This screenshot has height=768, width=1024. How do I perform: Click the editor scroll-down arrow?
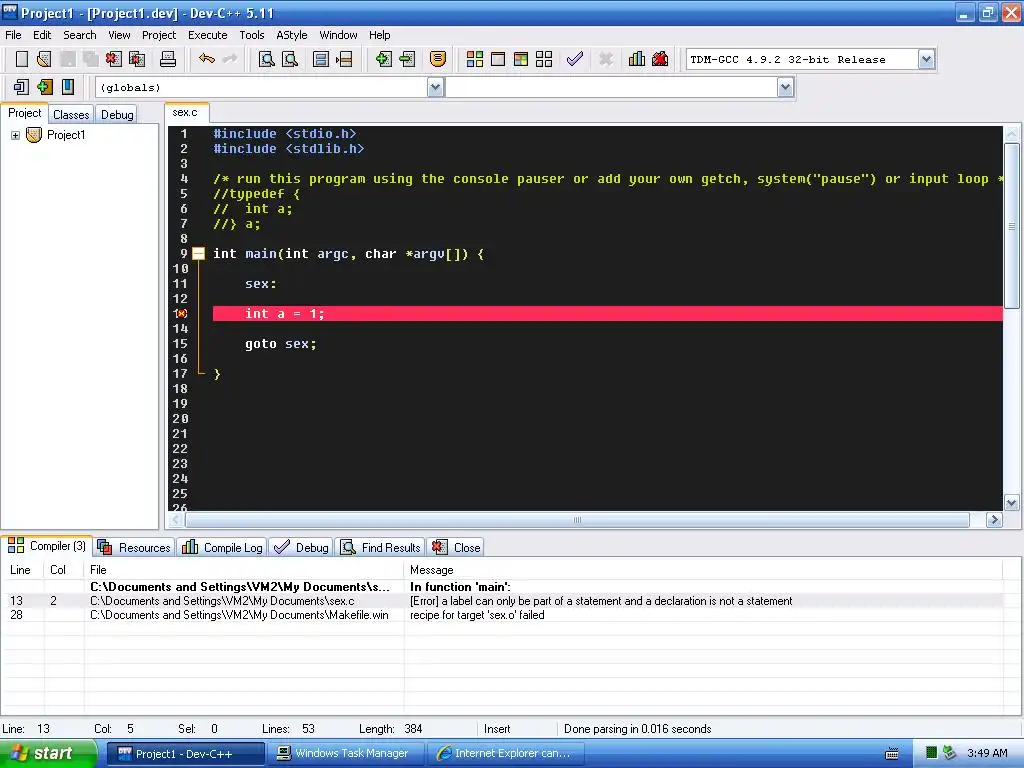[1012, 503]
